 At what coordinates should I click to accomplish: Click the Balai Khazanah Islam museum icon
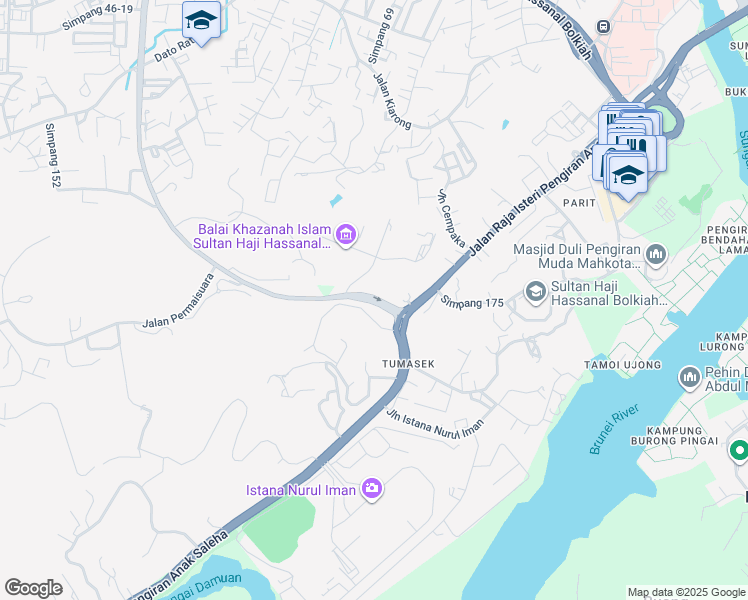346,235
